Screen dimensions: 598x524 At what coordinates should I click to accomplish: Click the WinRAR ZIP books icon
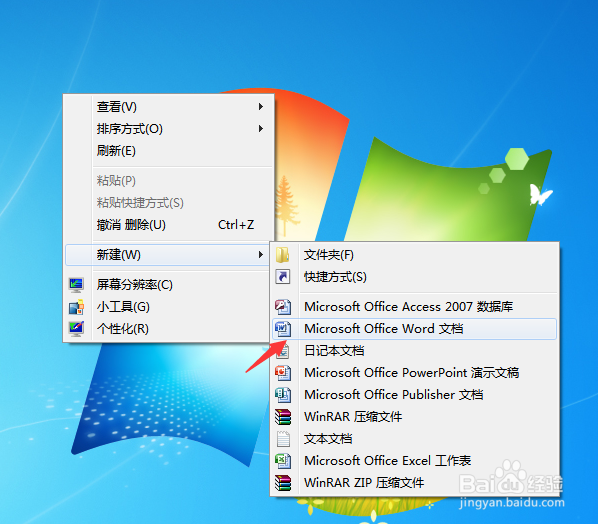pyautogui.click(x=283, y=483)
